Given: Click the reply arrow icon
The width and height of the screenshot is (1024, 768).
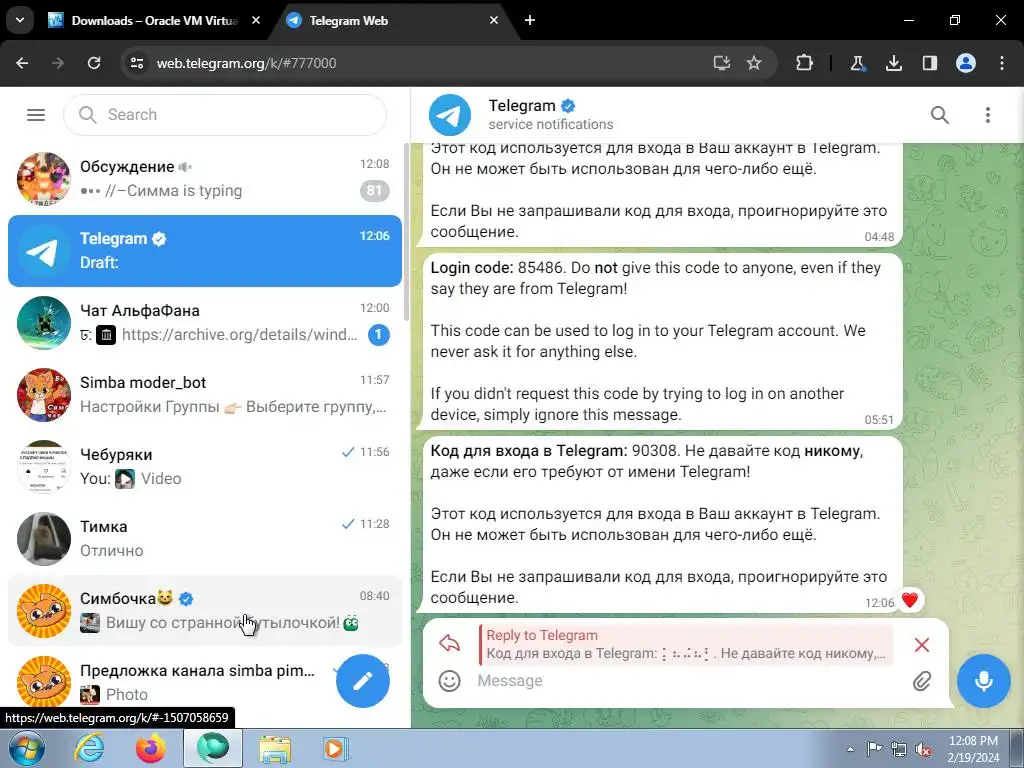Looking at the screenshot, I should pos(449,644).
